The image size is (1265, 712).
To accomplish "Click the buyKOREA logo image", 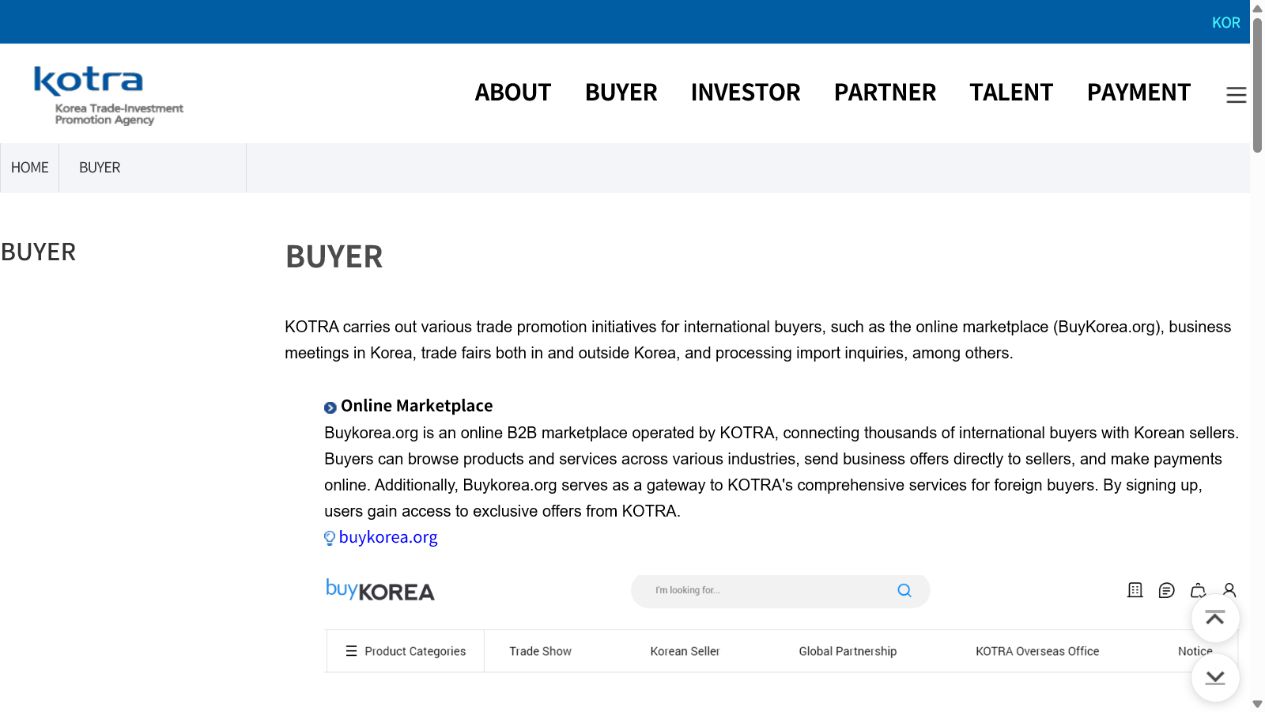I will point(380,590).
